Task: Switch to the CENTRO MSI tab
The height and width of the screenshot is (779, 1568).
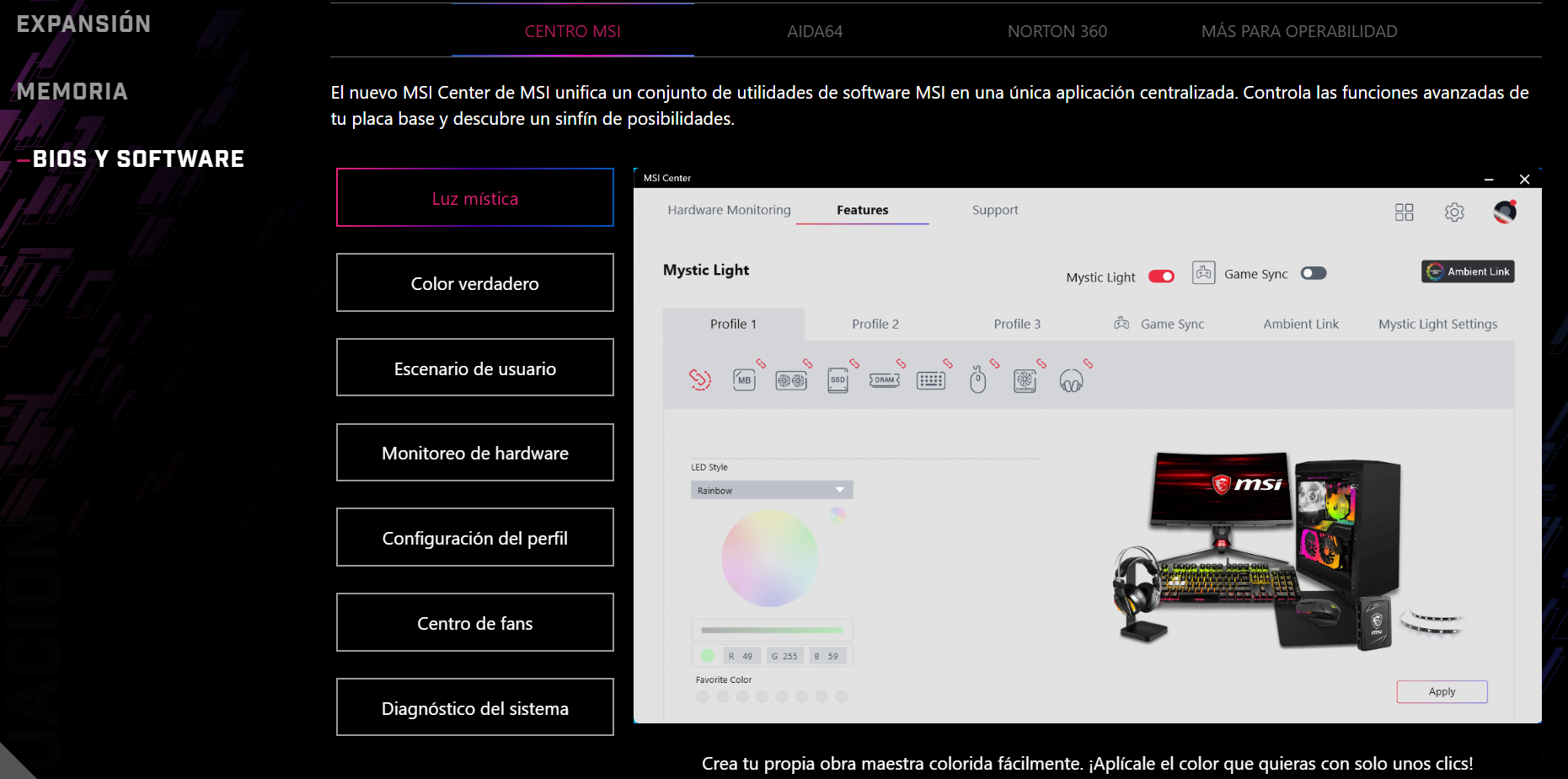Action: point(573,31)
